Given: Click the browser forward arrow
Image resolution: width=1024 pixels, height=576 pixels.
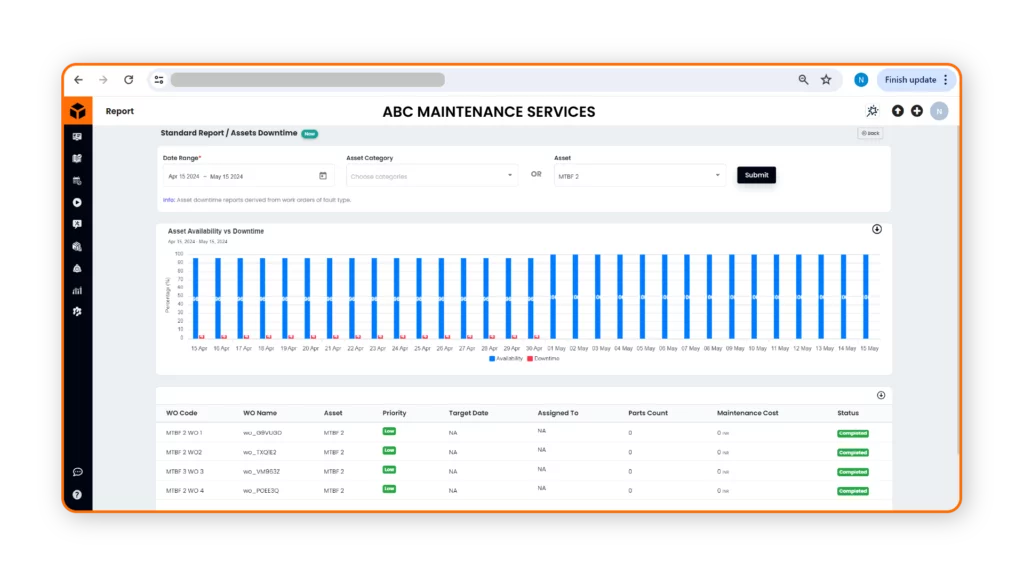Looking at the screenshot, I should pos(103,80).
